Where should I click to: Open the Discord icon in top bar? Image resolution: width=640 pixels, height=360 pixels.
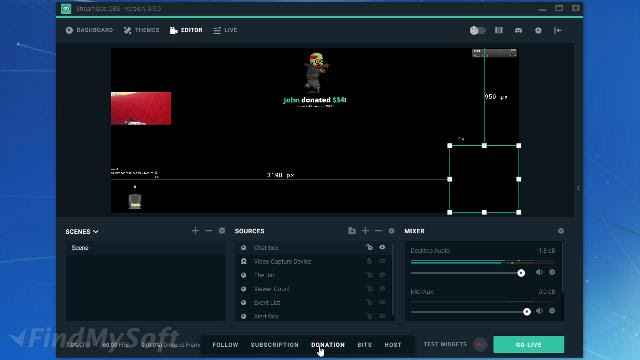tap(518, 30)
